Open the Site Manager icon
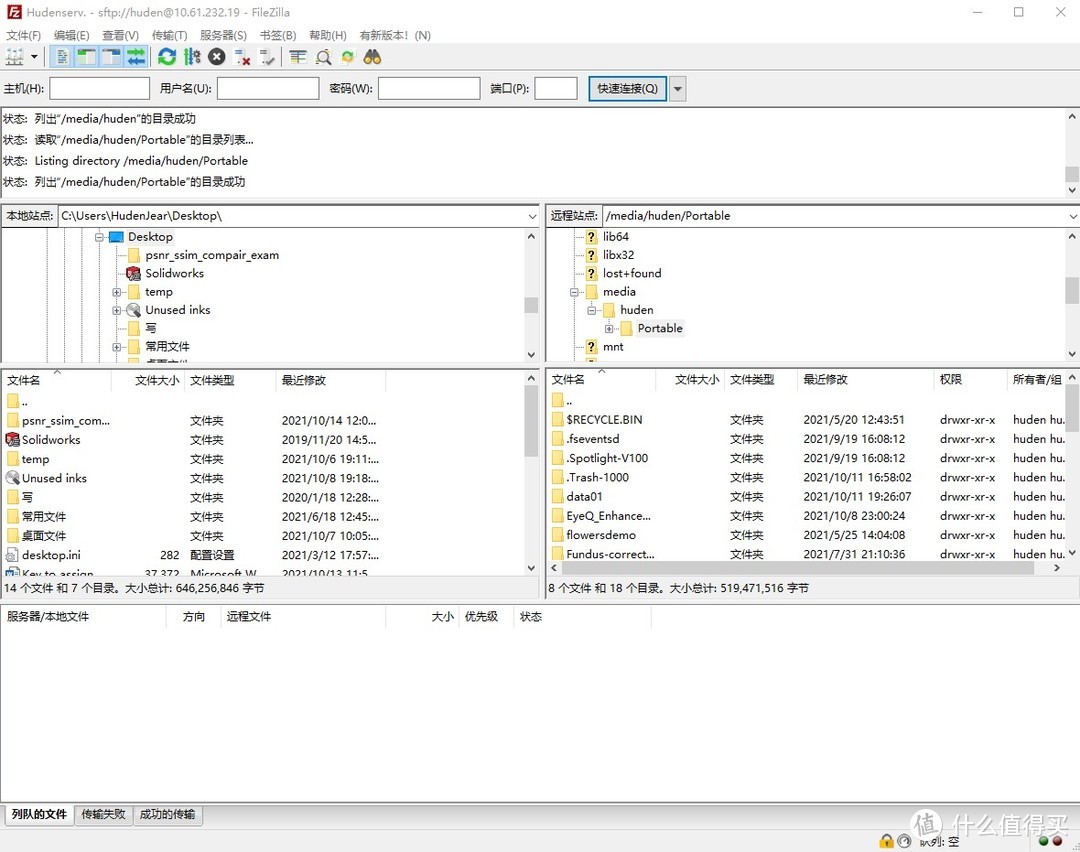The image size is (1080, 852). click(x=14, y=57)
